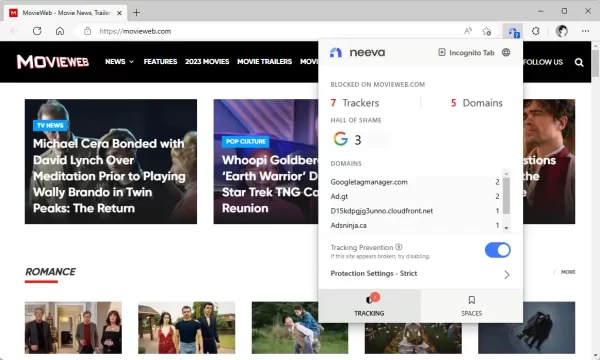Select Ad.gt domain row

(x=415, y=197)
